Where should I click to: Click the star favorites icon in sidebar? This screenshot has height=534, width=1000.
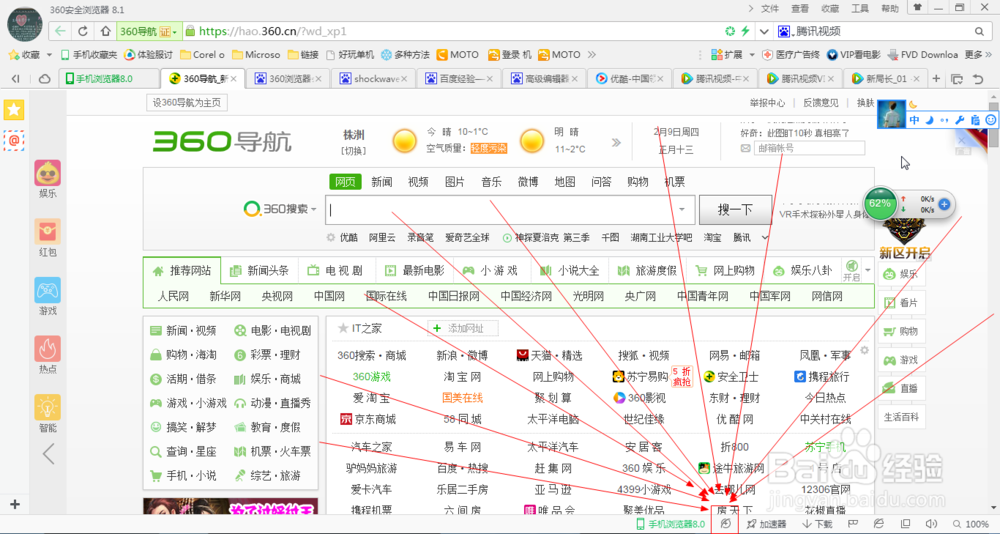(x=14, y=110)
